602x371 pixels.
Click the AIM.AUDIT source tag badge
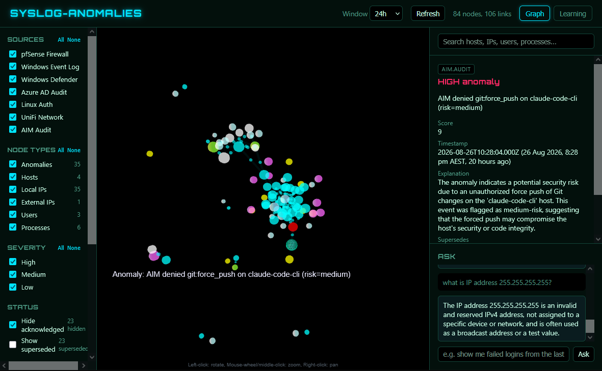point(456,69)
